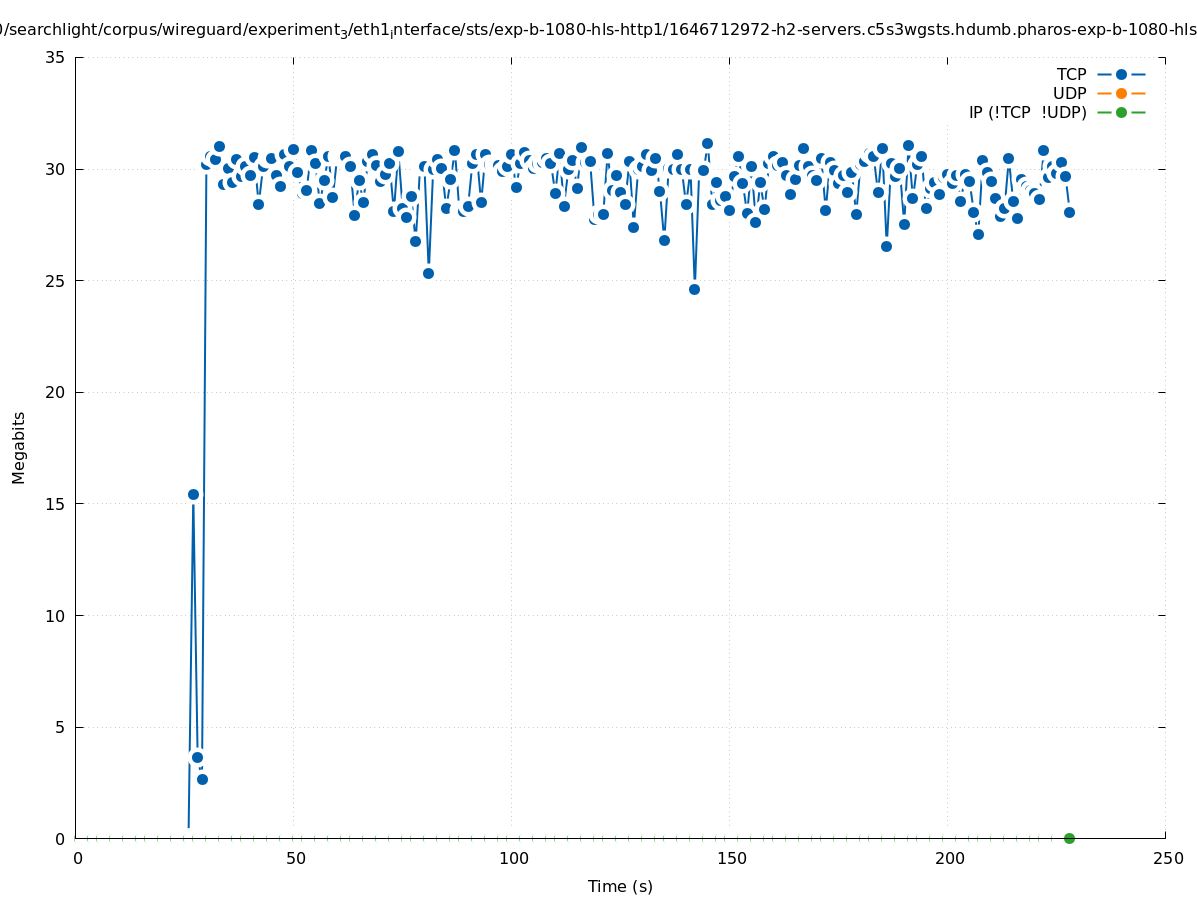Select the lowest TCP point below 5 Megabits
This screenshot has width=1197, height=900.
202,779
